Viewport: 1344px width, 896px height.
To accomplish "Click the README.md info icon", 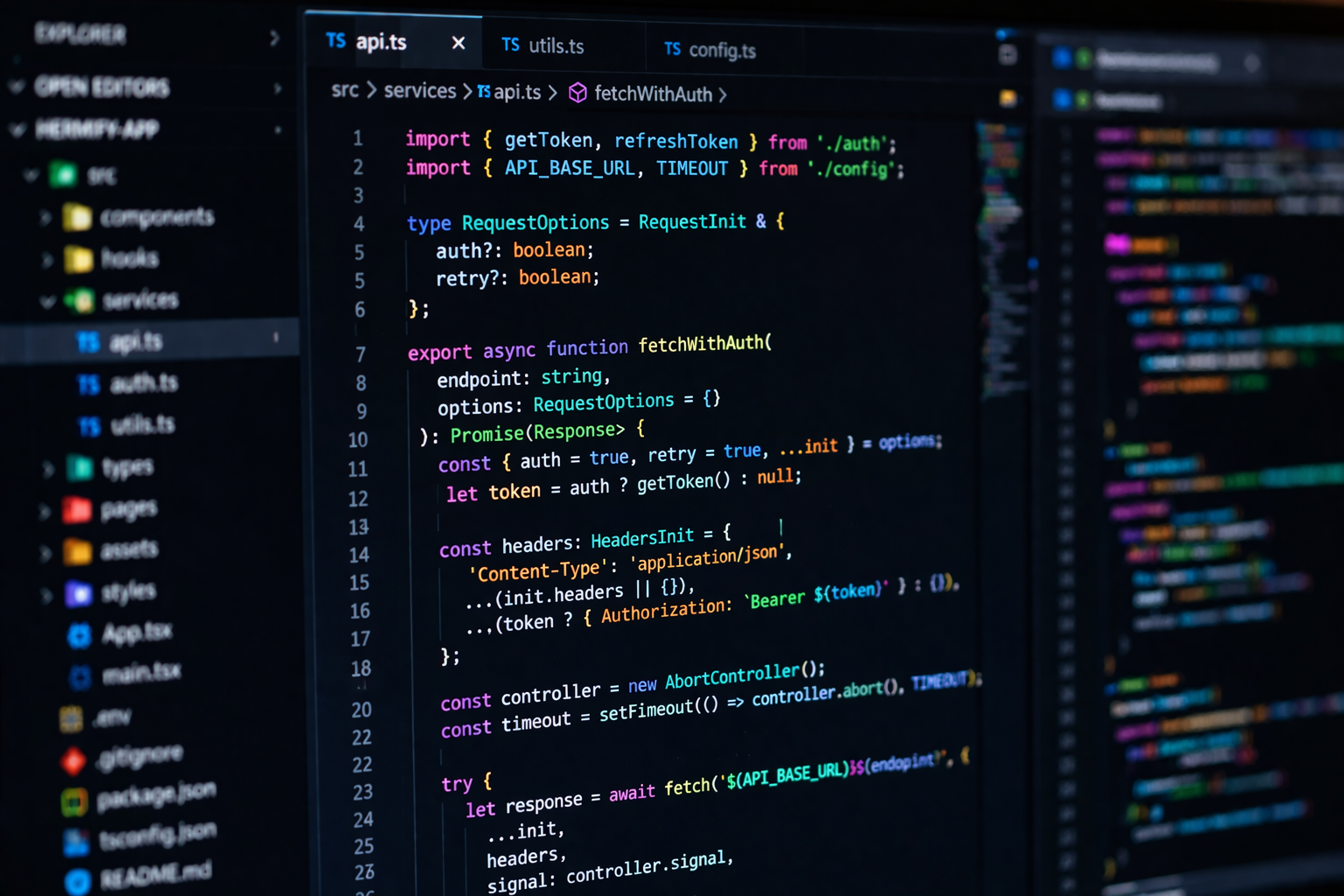I will (x=78, y=881).
